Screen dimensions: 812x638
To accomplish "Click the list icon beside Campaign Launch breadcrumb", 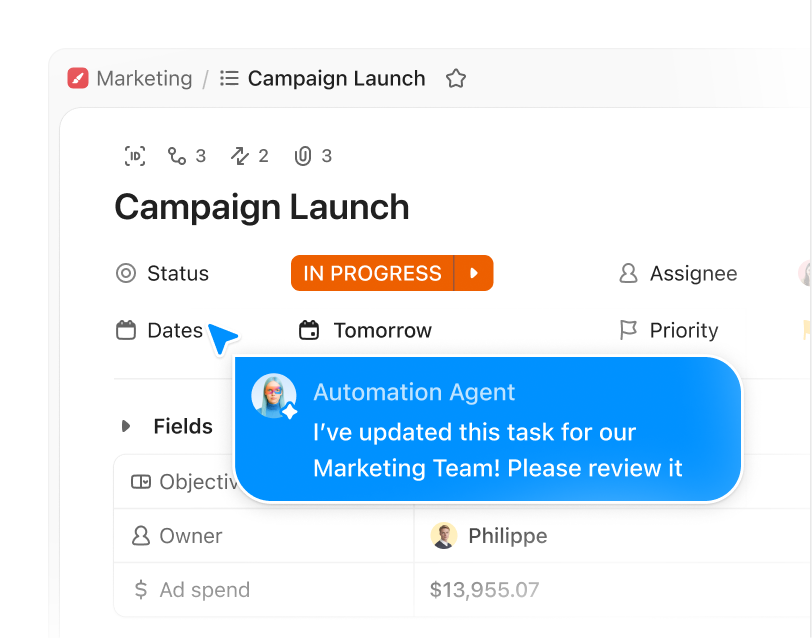I will (x=228, y=78).
